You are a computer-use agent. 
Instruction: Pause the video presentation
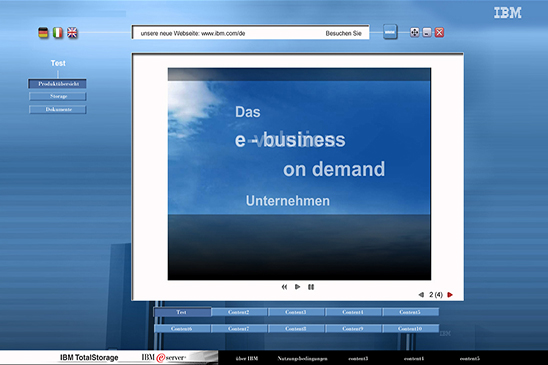click(x=311, y=287)
